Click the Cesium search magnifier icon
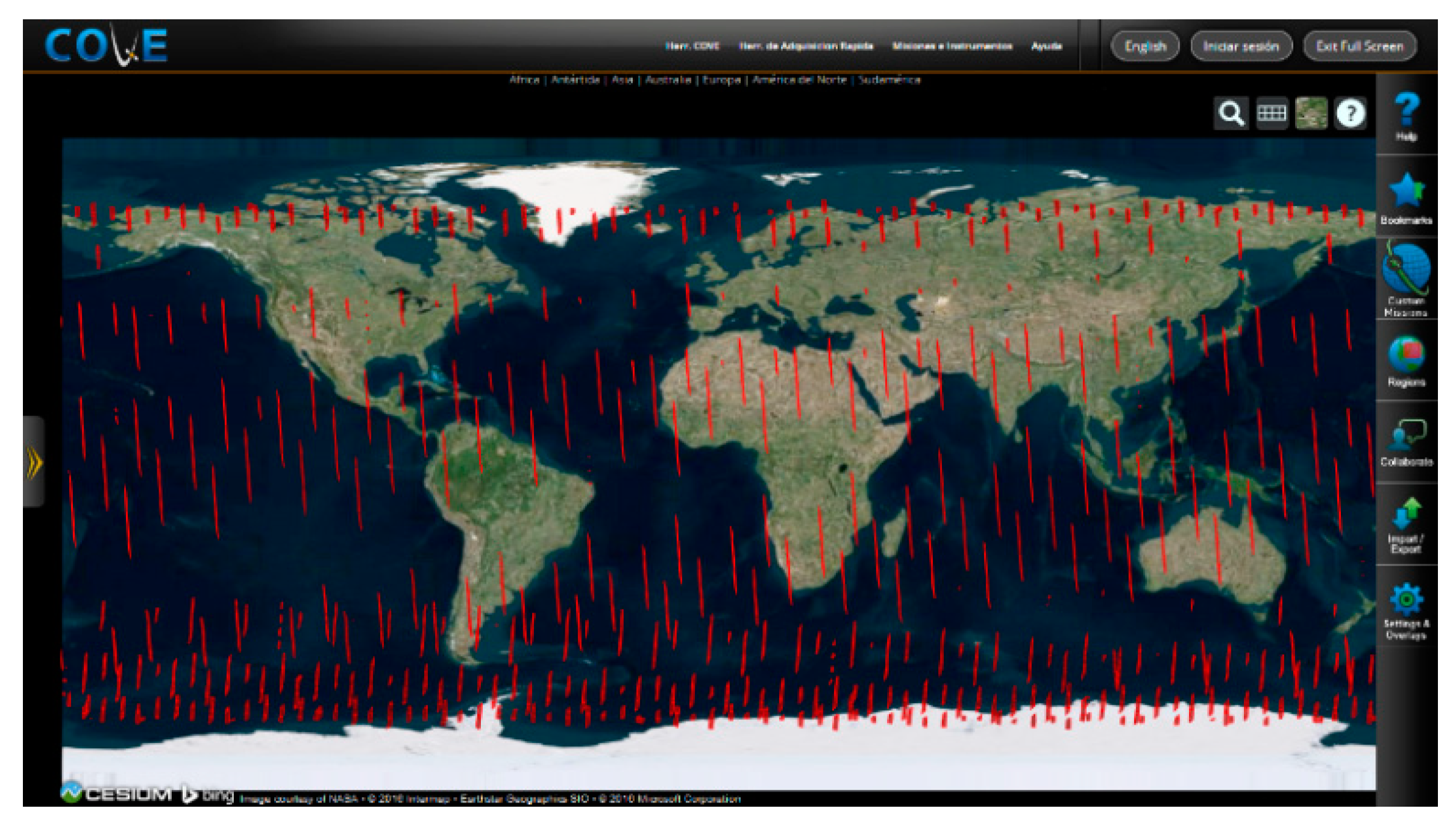 pos(1231,113)
